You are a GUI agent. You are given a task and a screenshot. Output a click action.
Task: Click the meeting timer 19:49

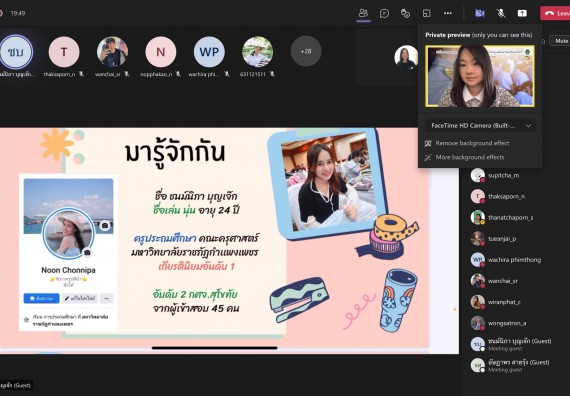18,13
